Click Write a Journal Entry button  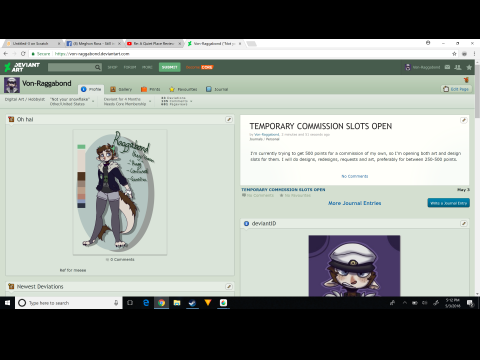(448, 203)
